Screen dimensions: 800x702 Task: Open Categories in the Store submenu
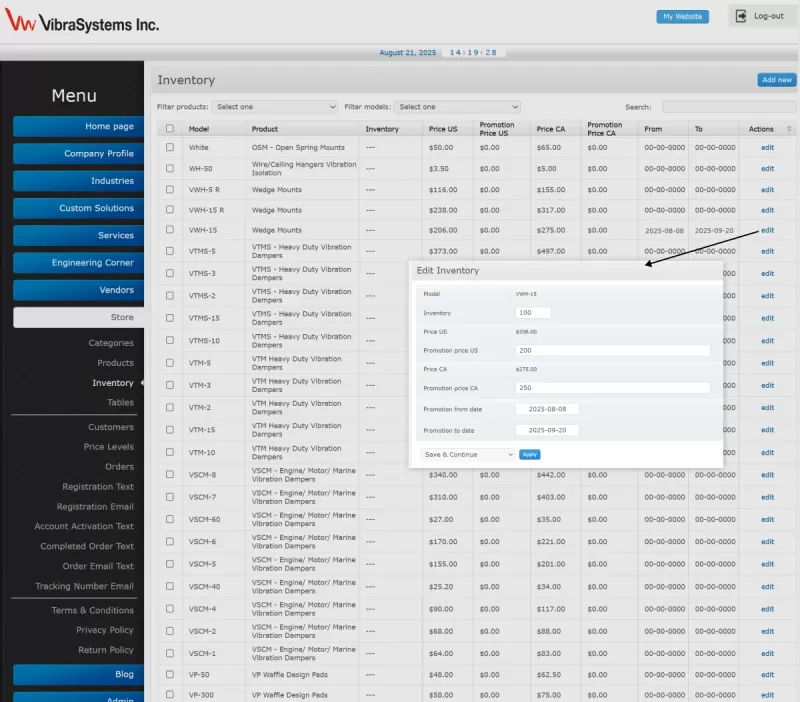coord(111,343)
